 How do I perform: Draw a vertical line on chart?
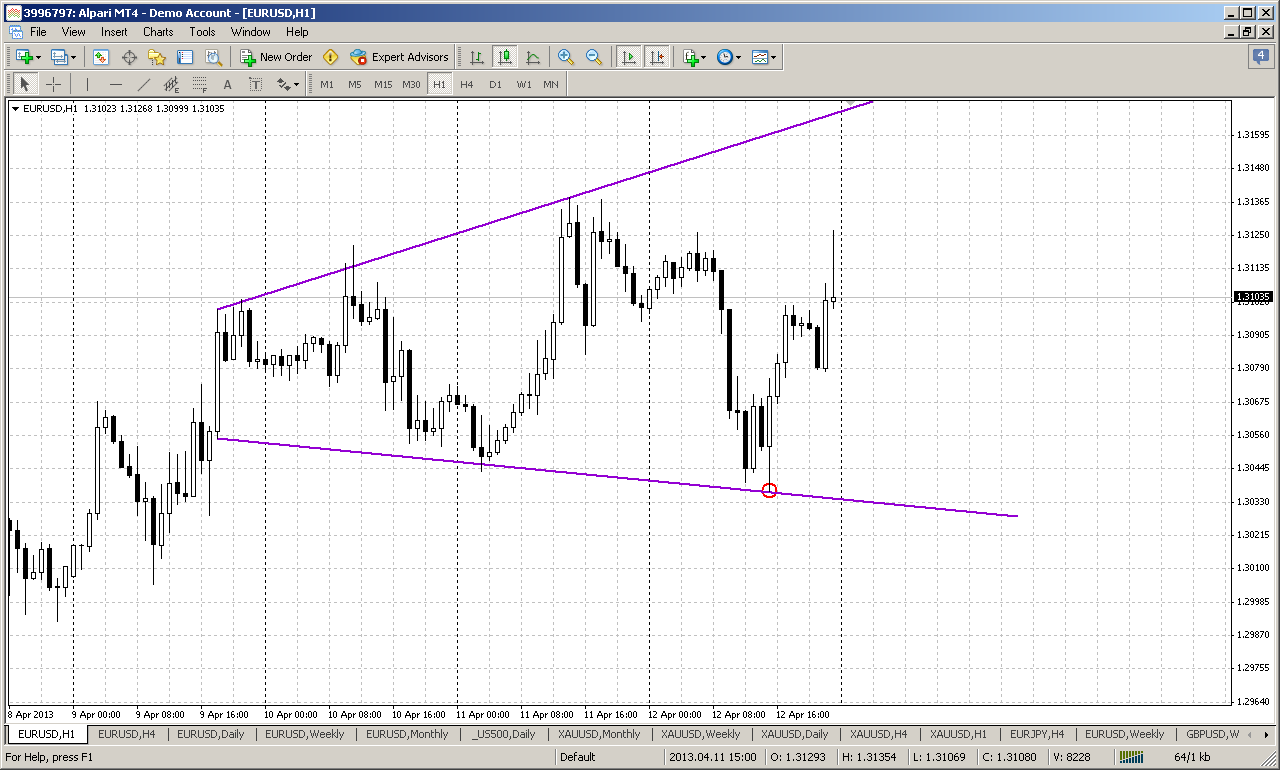[87, 85]
